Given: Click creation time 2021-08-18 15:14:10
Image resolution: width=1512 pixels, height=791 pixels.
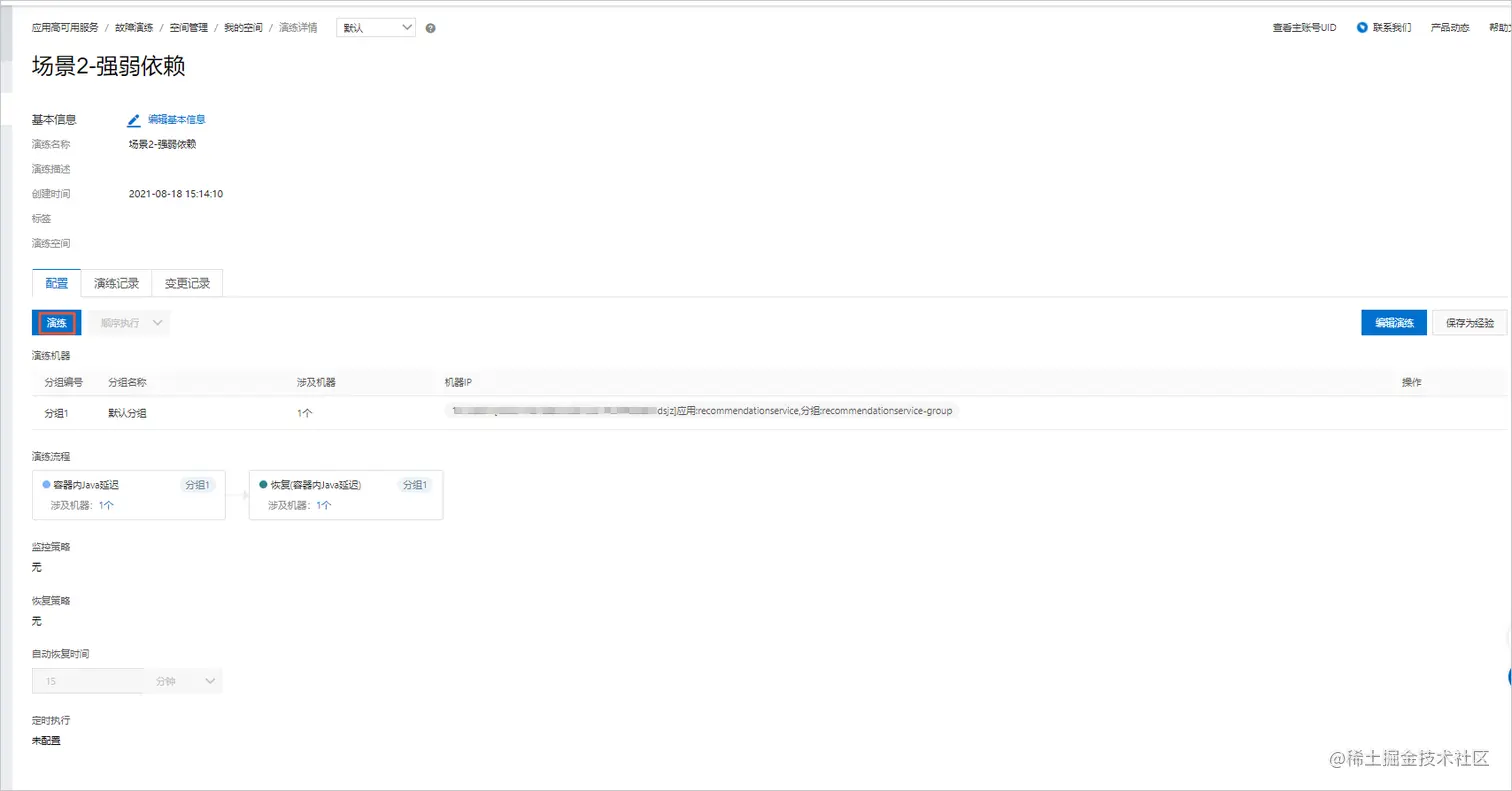Looking at the screenshot, I should [176, 194].
